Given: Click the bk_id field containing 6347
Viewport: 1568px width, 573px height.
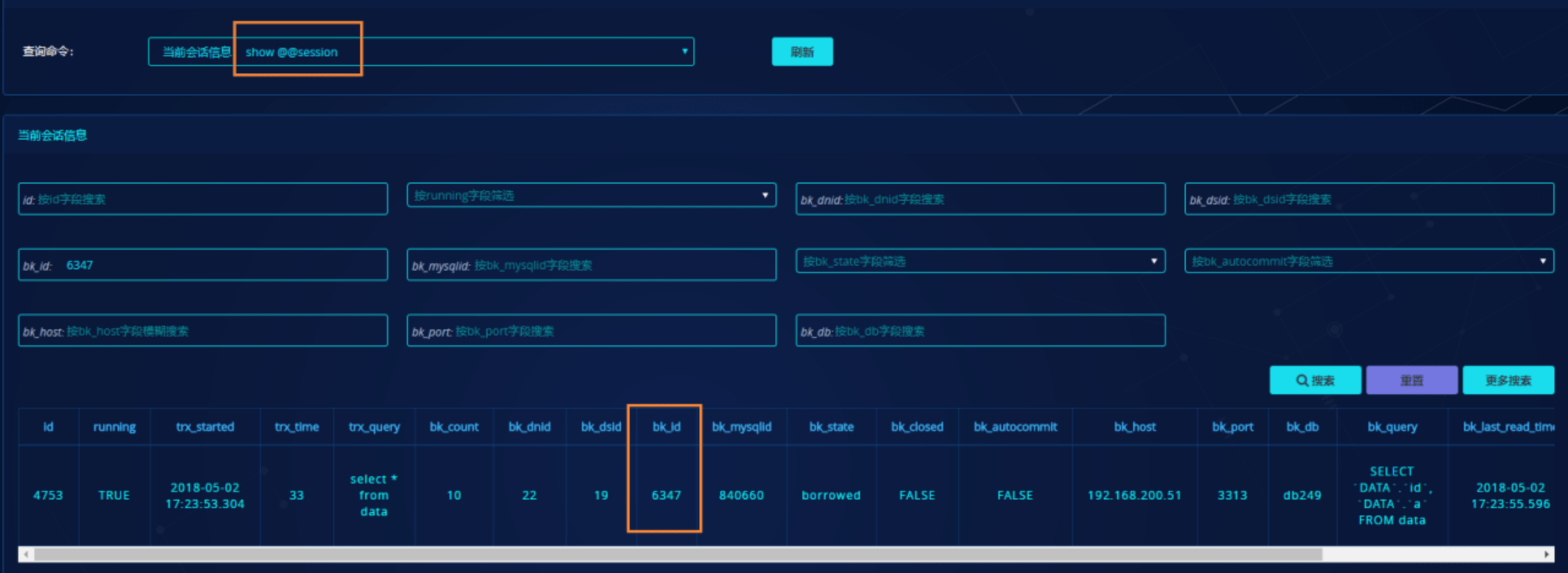Looking at the screenshot, I should [203, 265].
